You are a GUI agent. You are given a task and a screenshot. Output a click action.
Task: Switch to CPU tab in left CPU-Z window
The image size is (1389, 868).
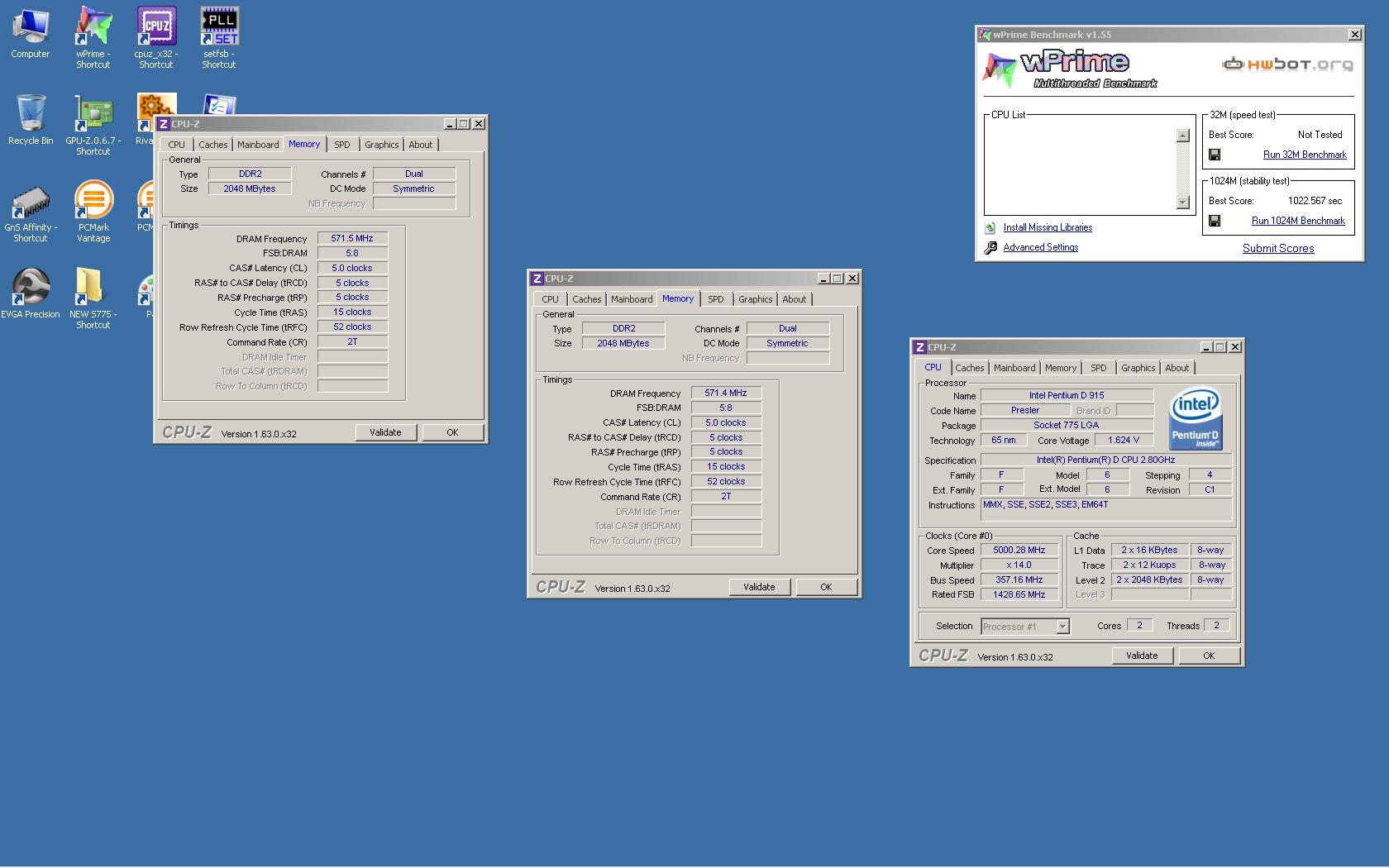pyautogui.click(x=177, y=145)
